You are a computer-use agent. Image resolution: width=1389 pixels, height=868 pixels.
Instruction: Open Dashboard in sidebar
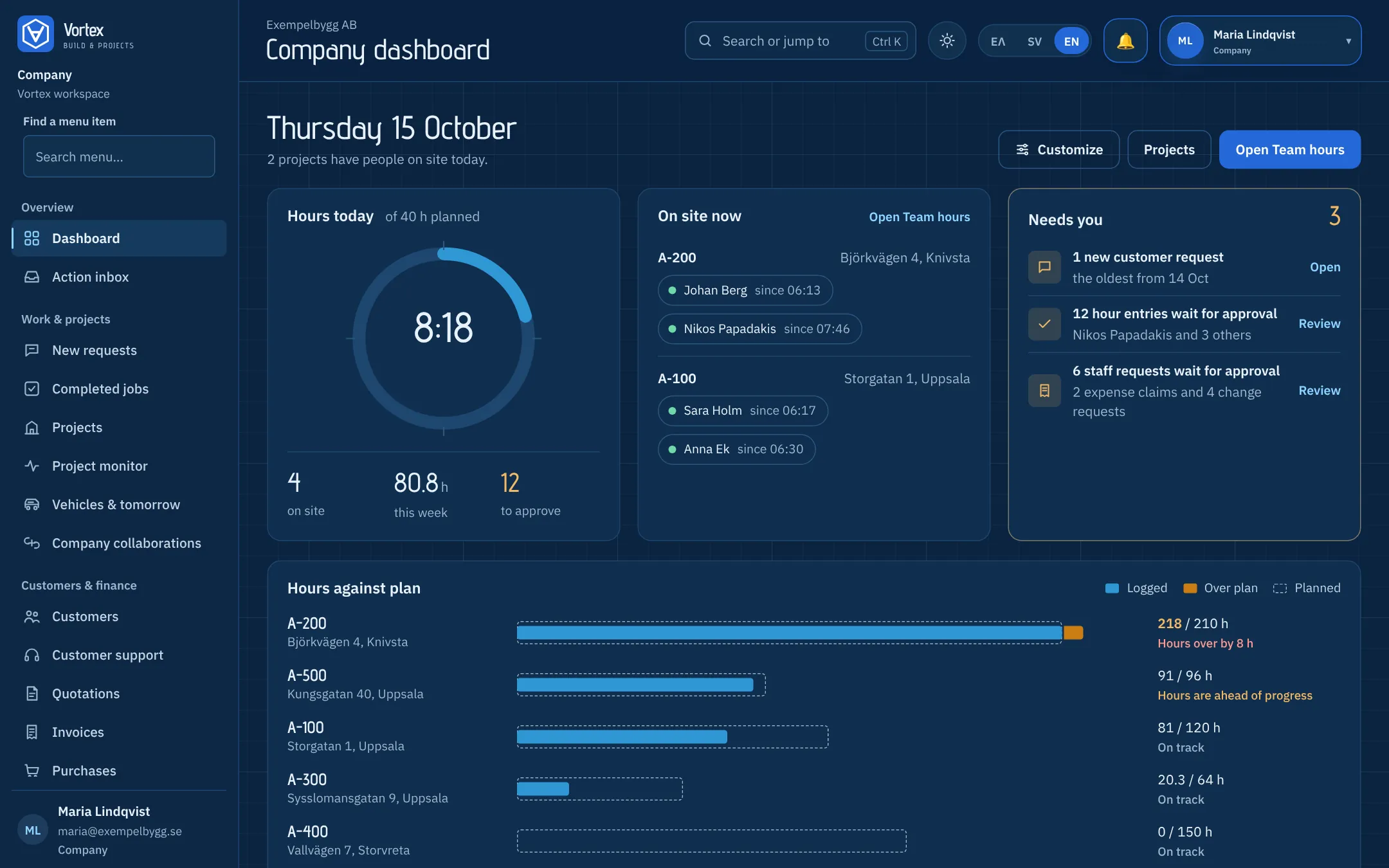pyautogui.click(x=119, y=238)
